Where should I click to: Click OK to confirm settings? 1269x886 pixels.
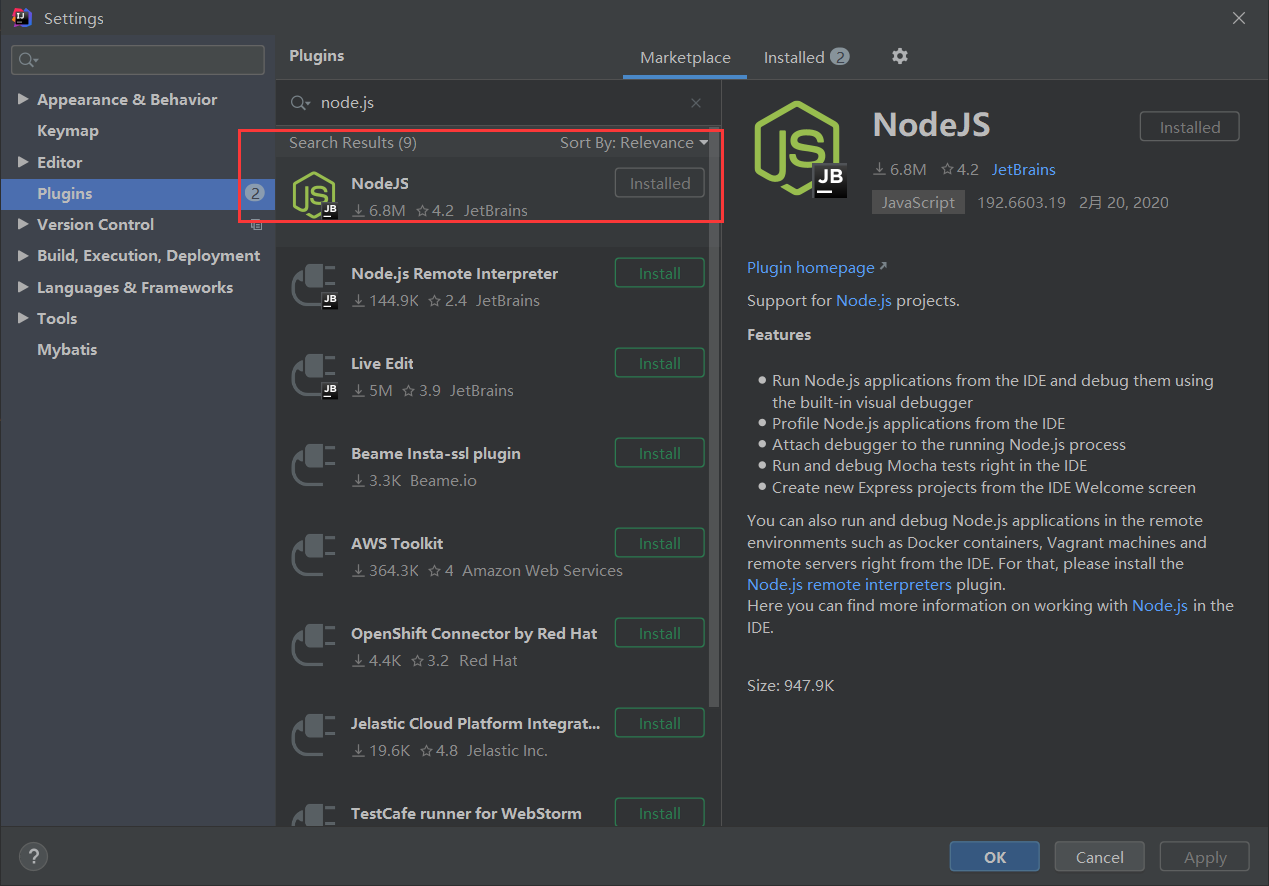995,857
